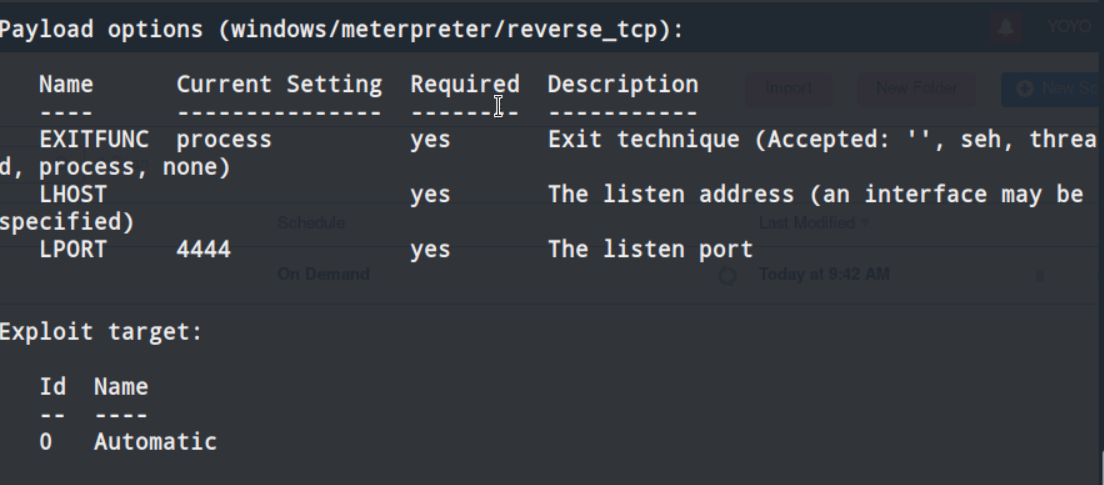Image resolution: width=1104 pixels, height=485 pixels.
Task: Click the Payload options heading line
Action: click(342, 30)
